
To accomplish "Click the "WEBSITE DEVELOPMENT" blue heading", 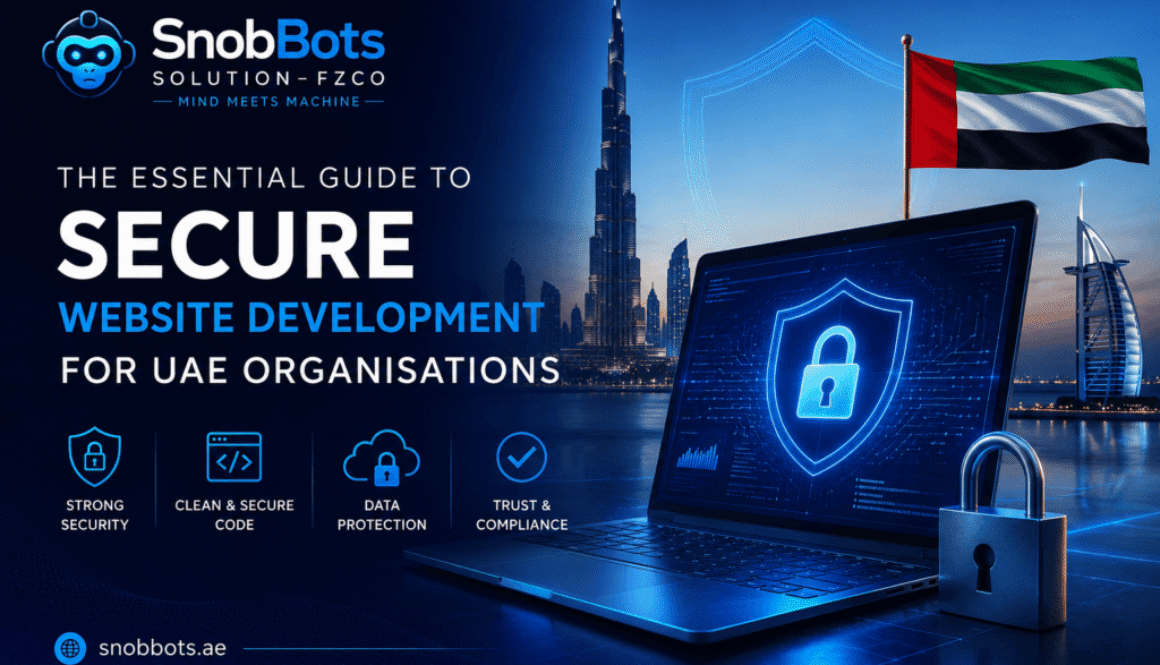I will click(x=301, y=317).
